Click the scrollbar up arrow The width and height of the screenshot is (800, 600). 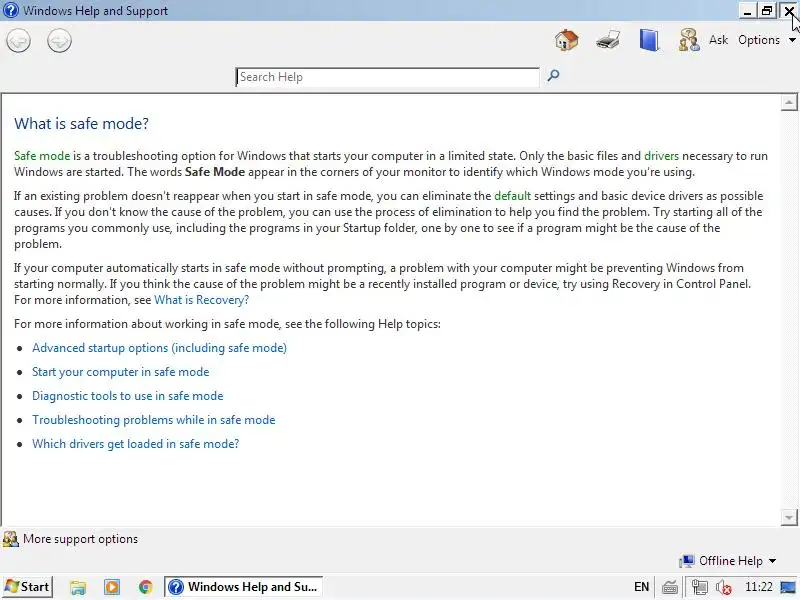coord(789,103)
